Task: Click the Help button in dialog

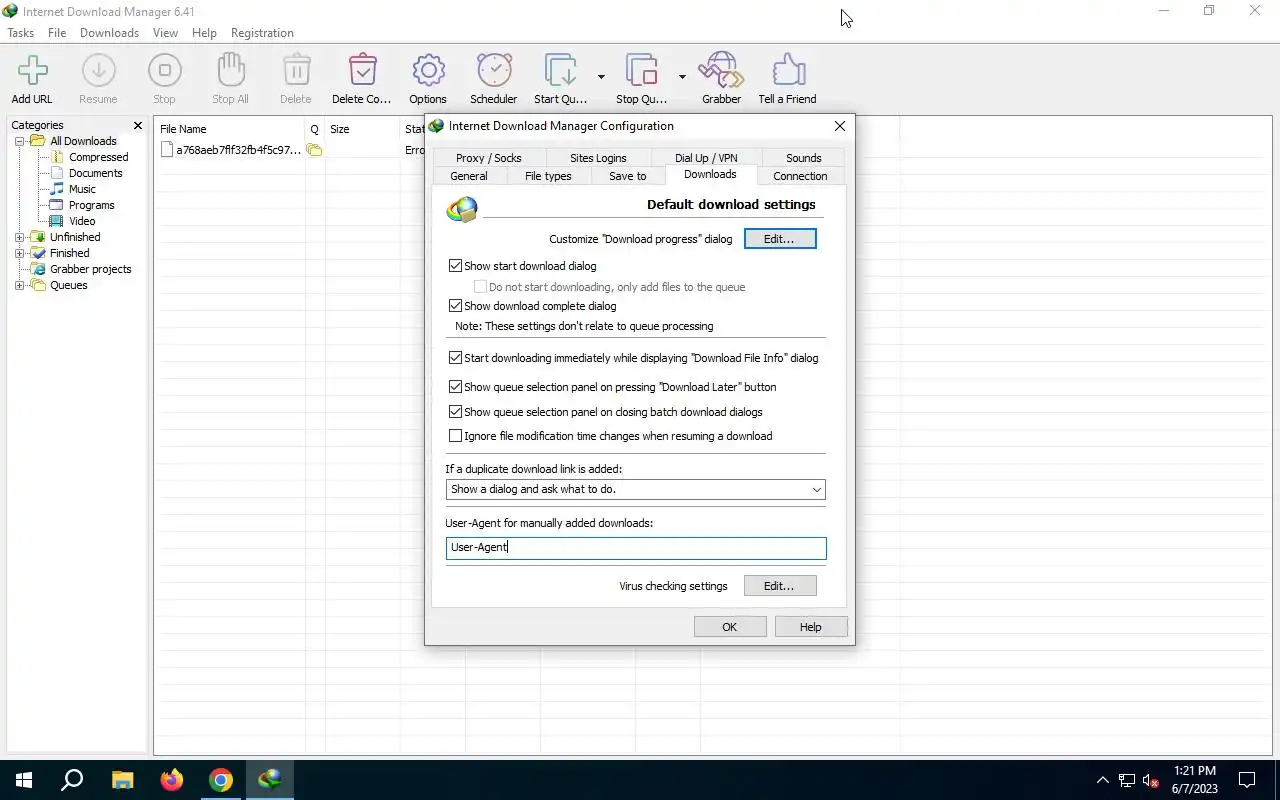Action: click(811, 627)
